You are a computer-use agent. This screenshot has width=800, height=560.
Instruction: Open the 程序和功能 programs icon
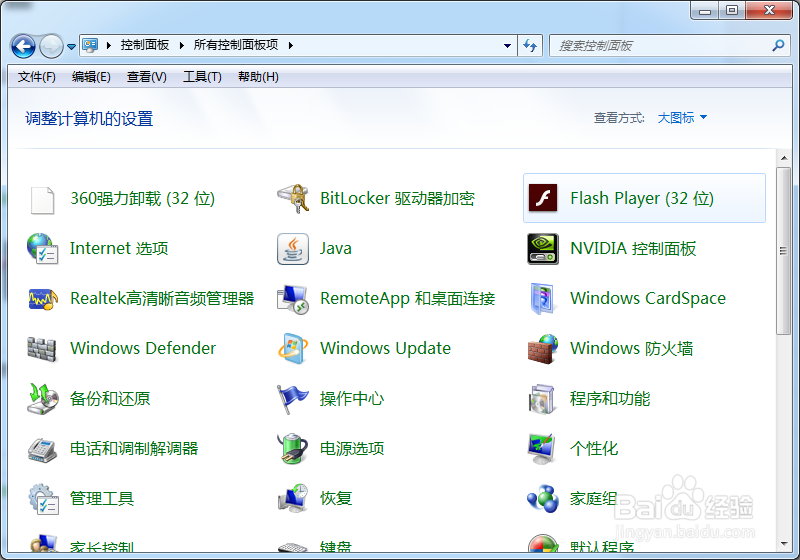pos(543,398)
